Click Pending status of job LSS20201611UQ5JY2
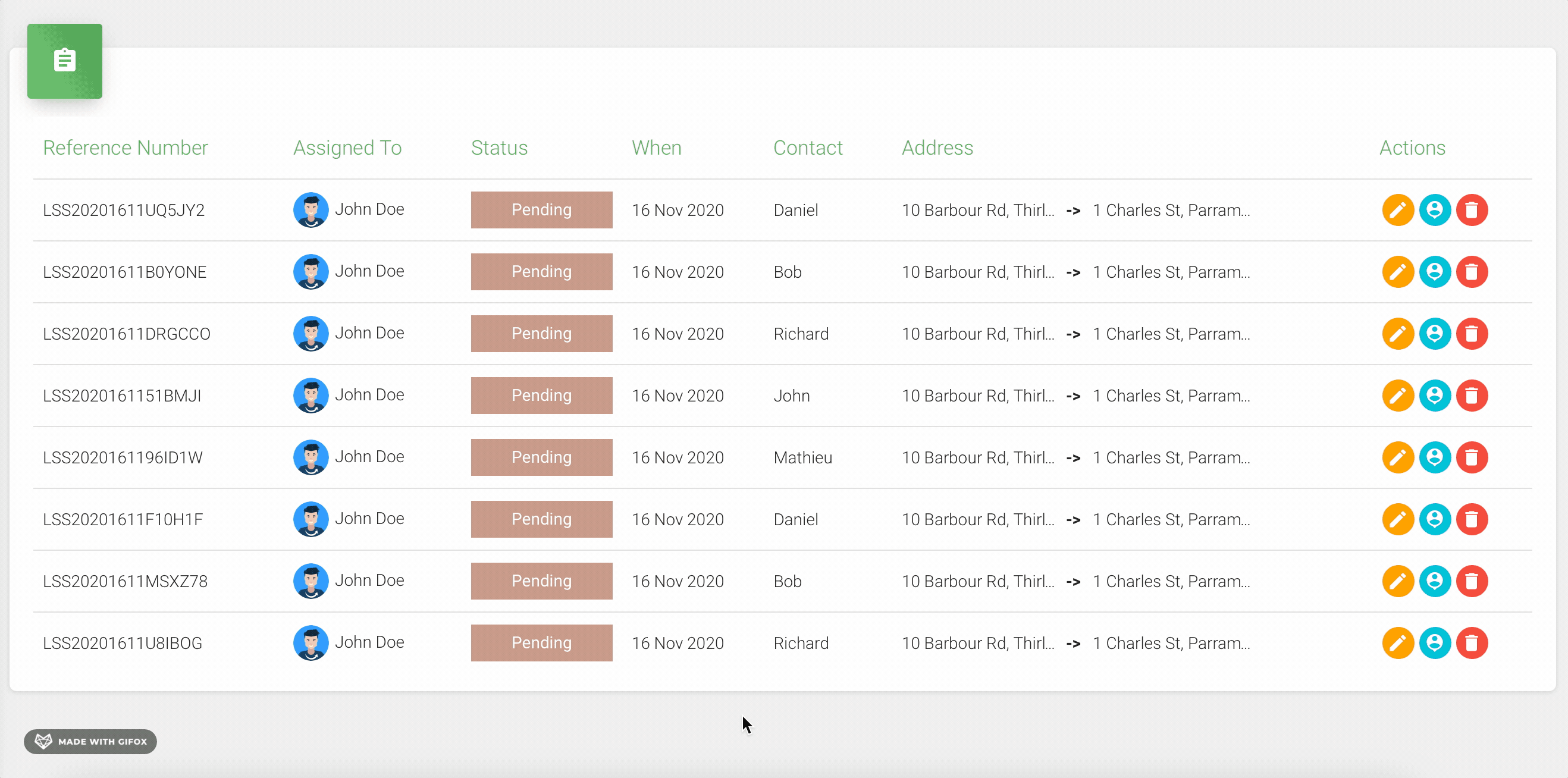The image size is (1568, 778). click(542, 210)
